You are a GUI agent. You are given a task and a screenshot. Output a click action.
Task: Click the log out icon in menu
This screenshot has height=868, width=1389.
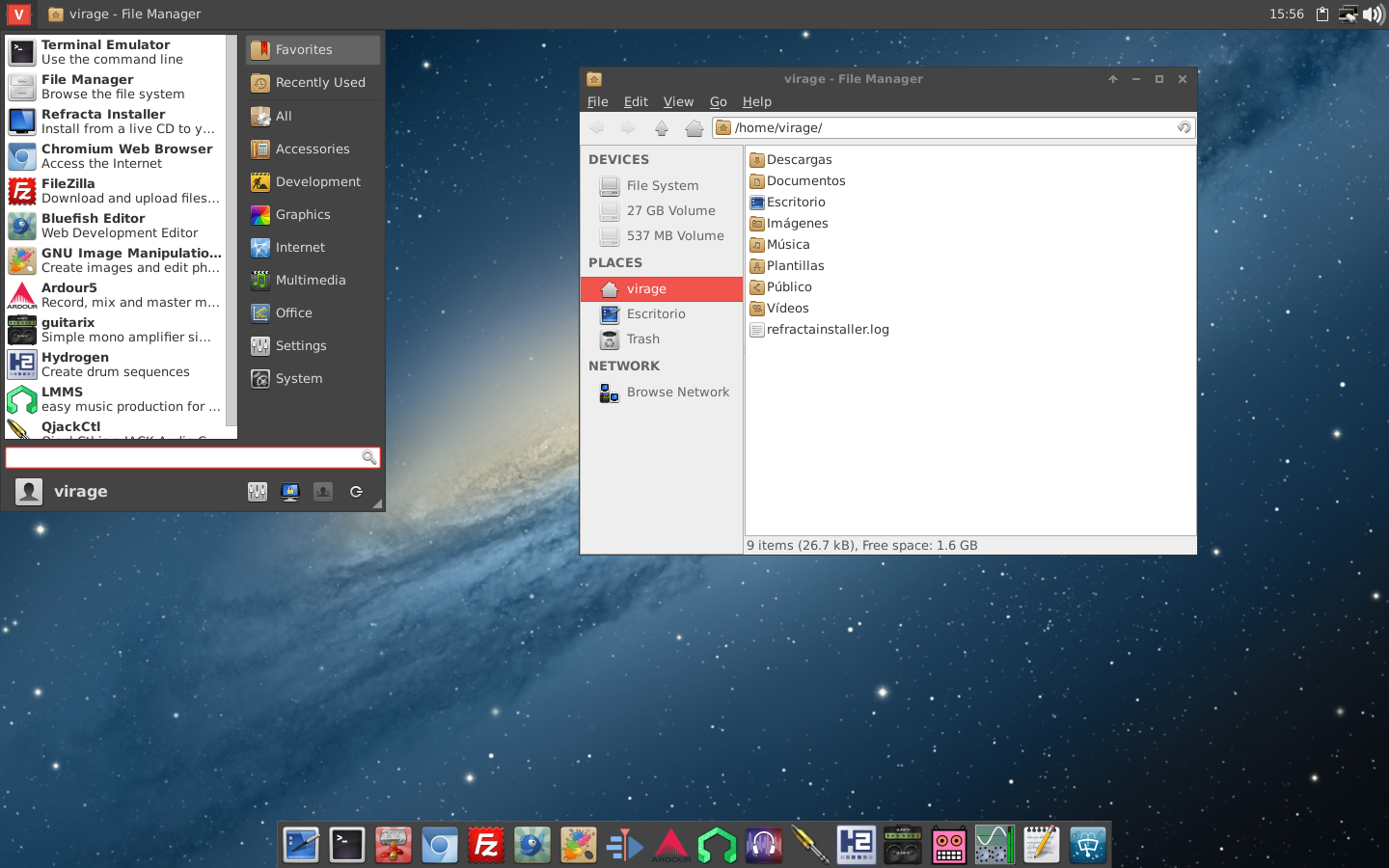click(356, 492)
